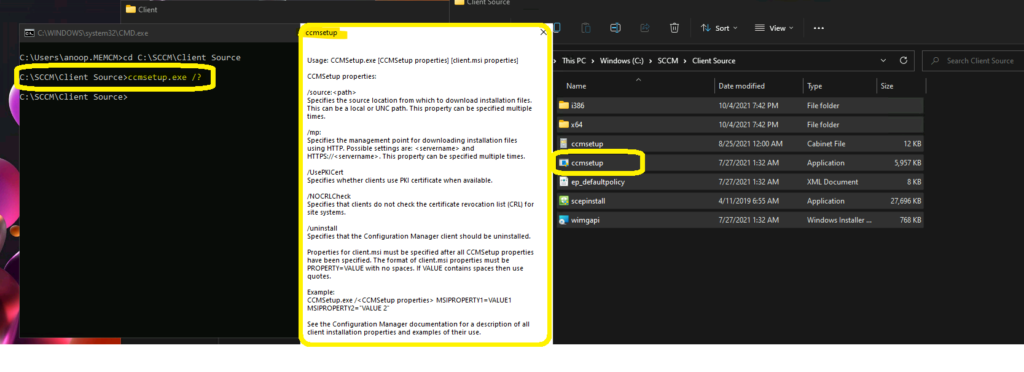Select the ep_defaultpolicy XML document icon
Screen dimensions: 1024x372
click(564, 182)
